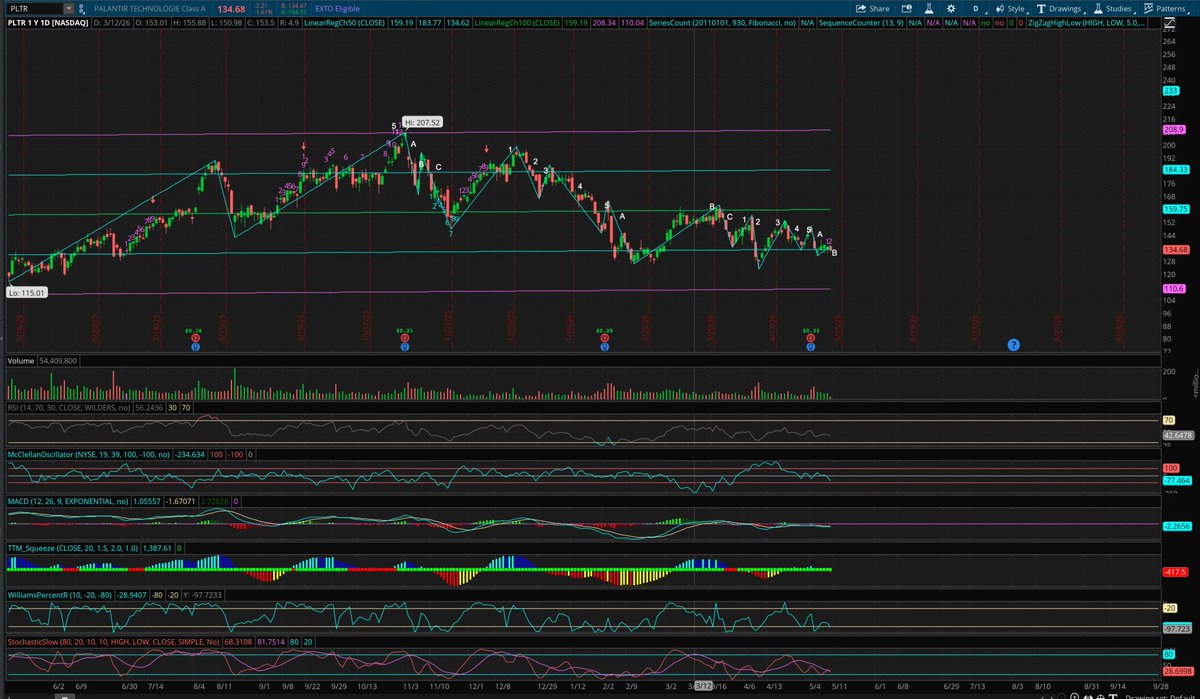Image resolution: width=1200 pixels, height=699 pixels.
Task: Click the WilliamsPercentR study label
Action: pos(60,595)
